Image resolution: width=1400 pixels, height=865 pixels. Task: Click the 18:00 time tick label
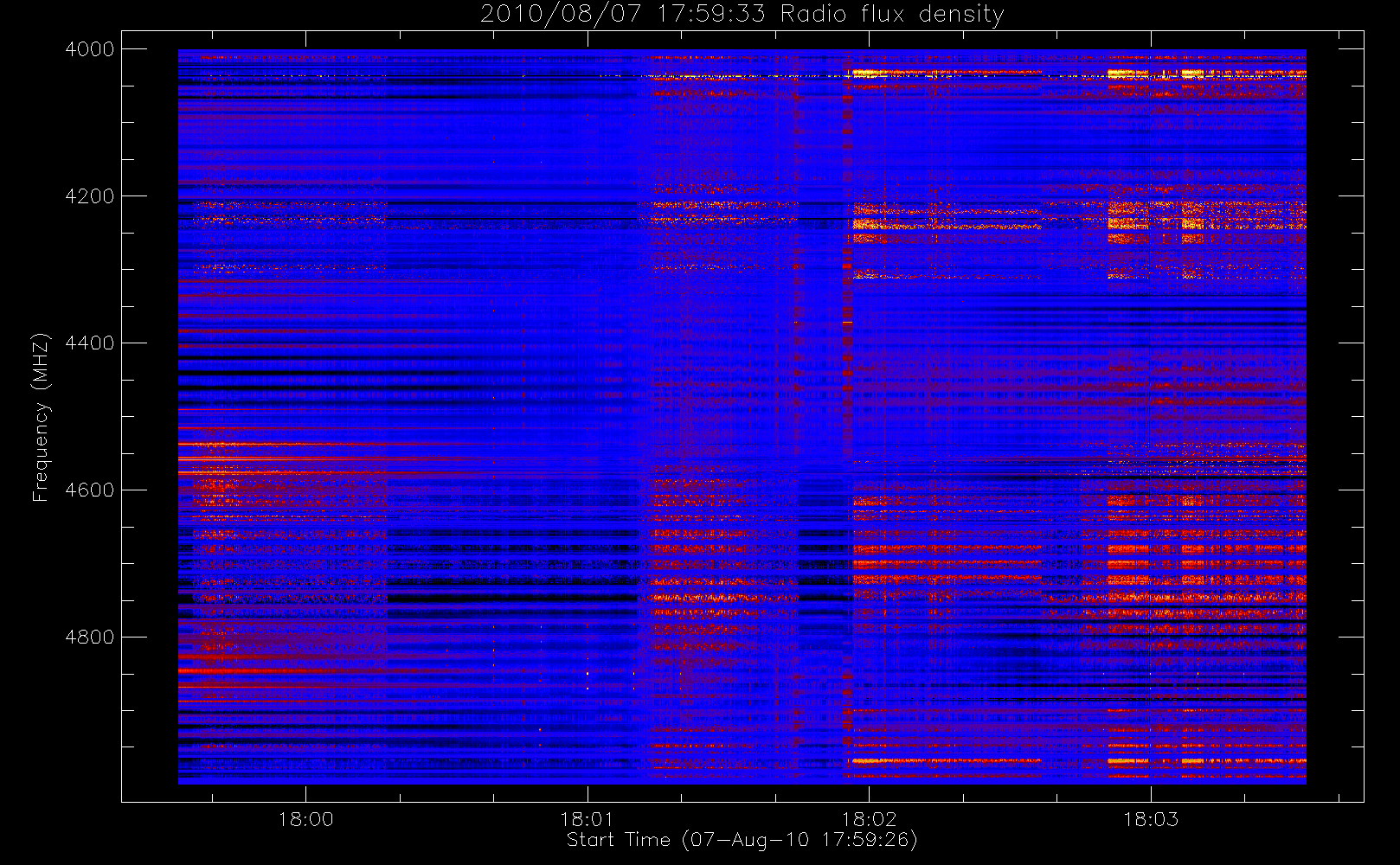tap(305, 819)
